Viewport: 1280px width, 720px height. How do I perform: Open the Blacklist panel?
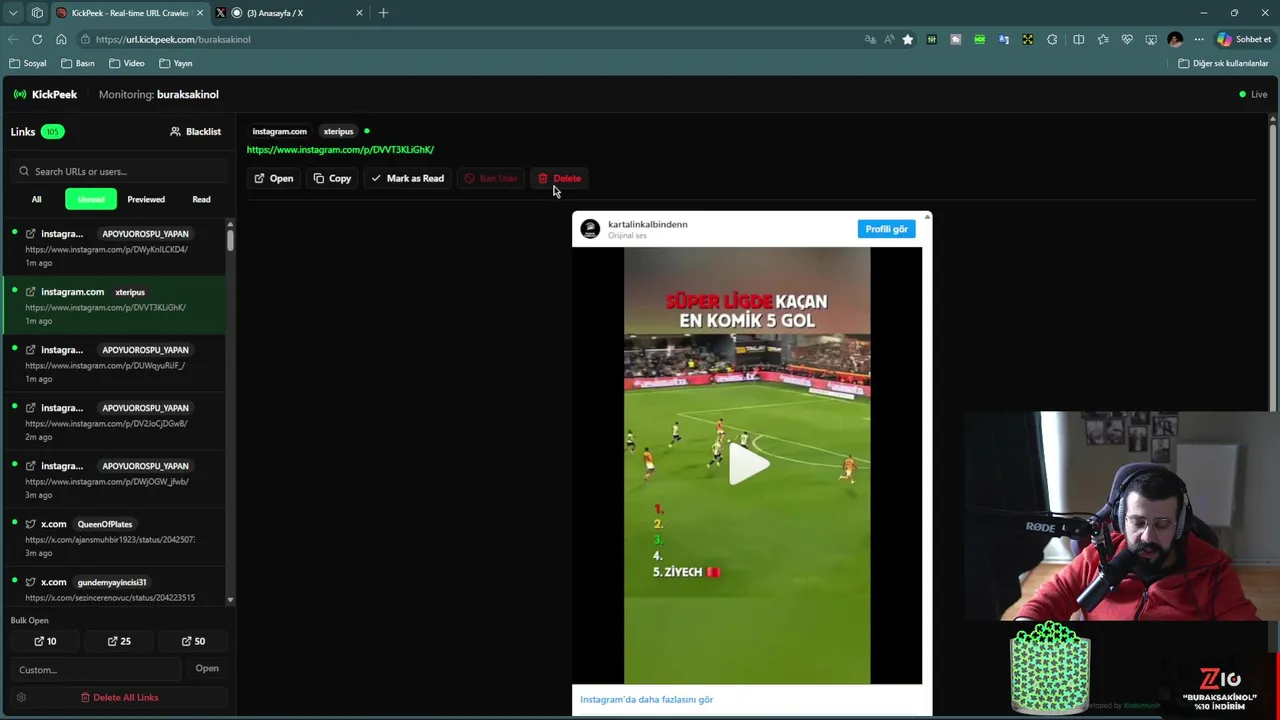(x=196, y=131)
